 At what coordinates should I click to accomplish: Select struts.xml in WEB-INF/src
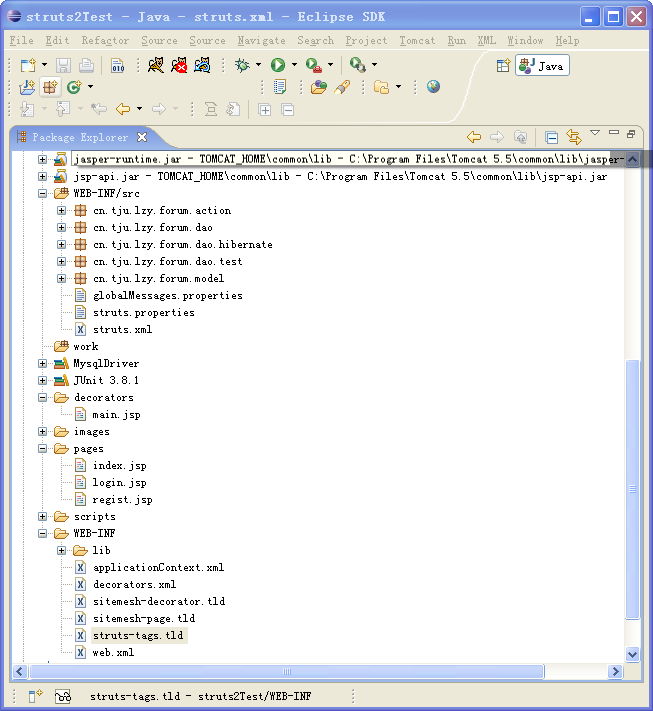pyautogui.click(x=122, y=330)
